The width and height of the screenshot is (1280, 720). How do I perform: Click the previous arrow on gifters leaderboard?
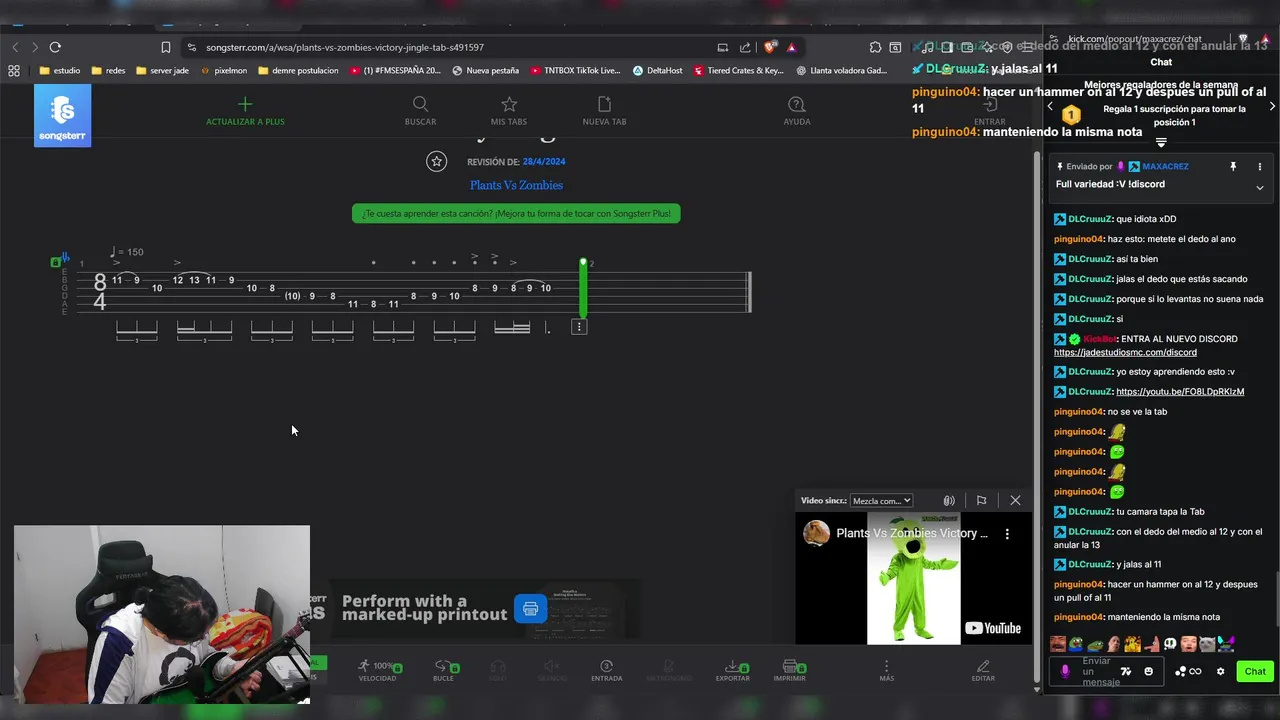coord(1050,106)
